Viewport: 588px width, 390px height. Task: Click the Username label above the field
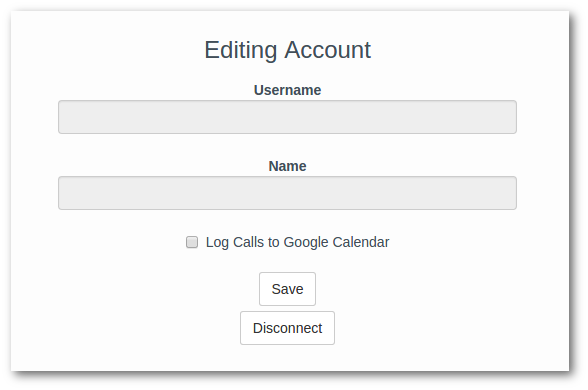[287, 90]
